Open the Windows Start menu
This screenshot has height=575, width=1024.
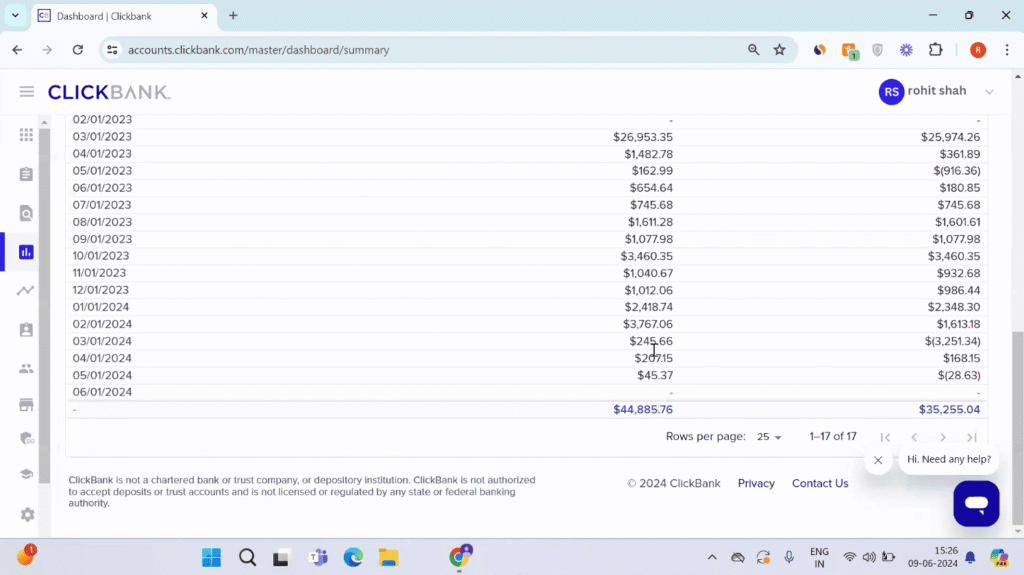(211, 557)
